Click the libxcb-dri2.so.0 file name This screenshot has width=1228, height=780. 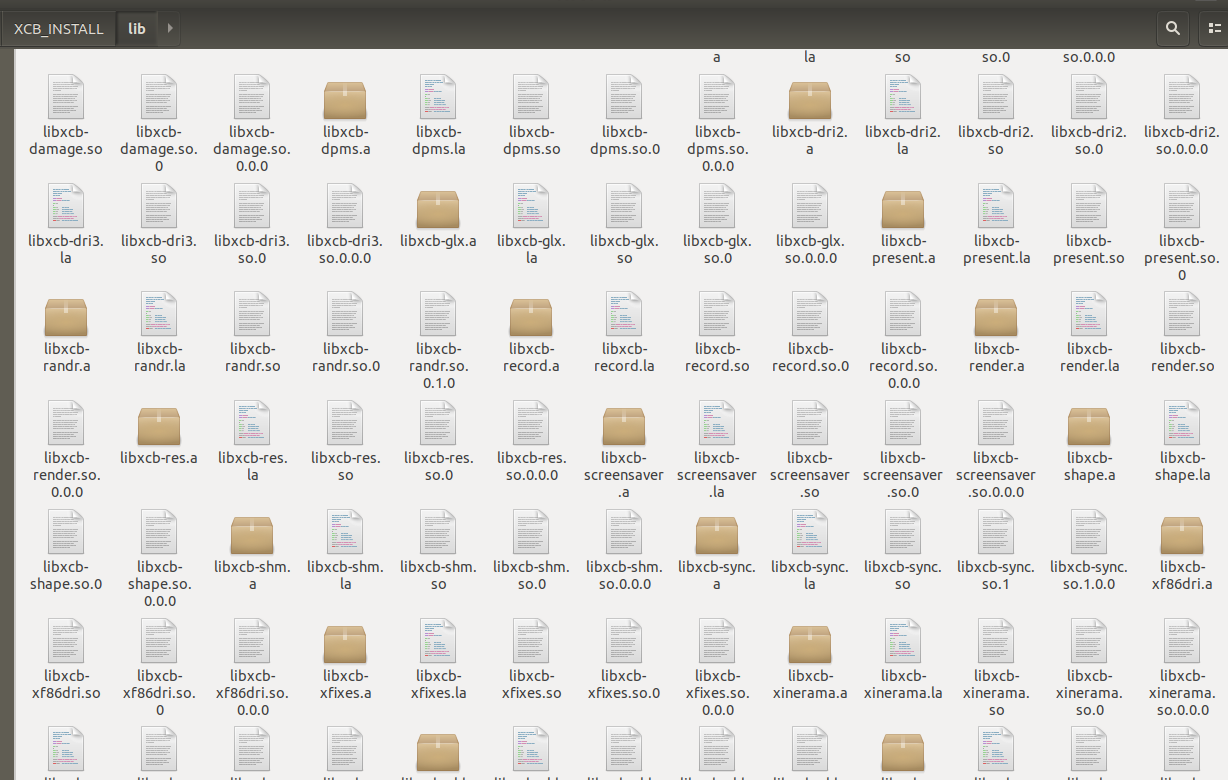[x=1089, y=141]
